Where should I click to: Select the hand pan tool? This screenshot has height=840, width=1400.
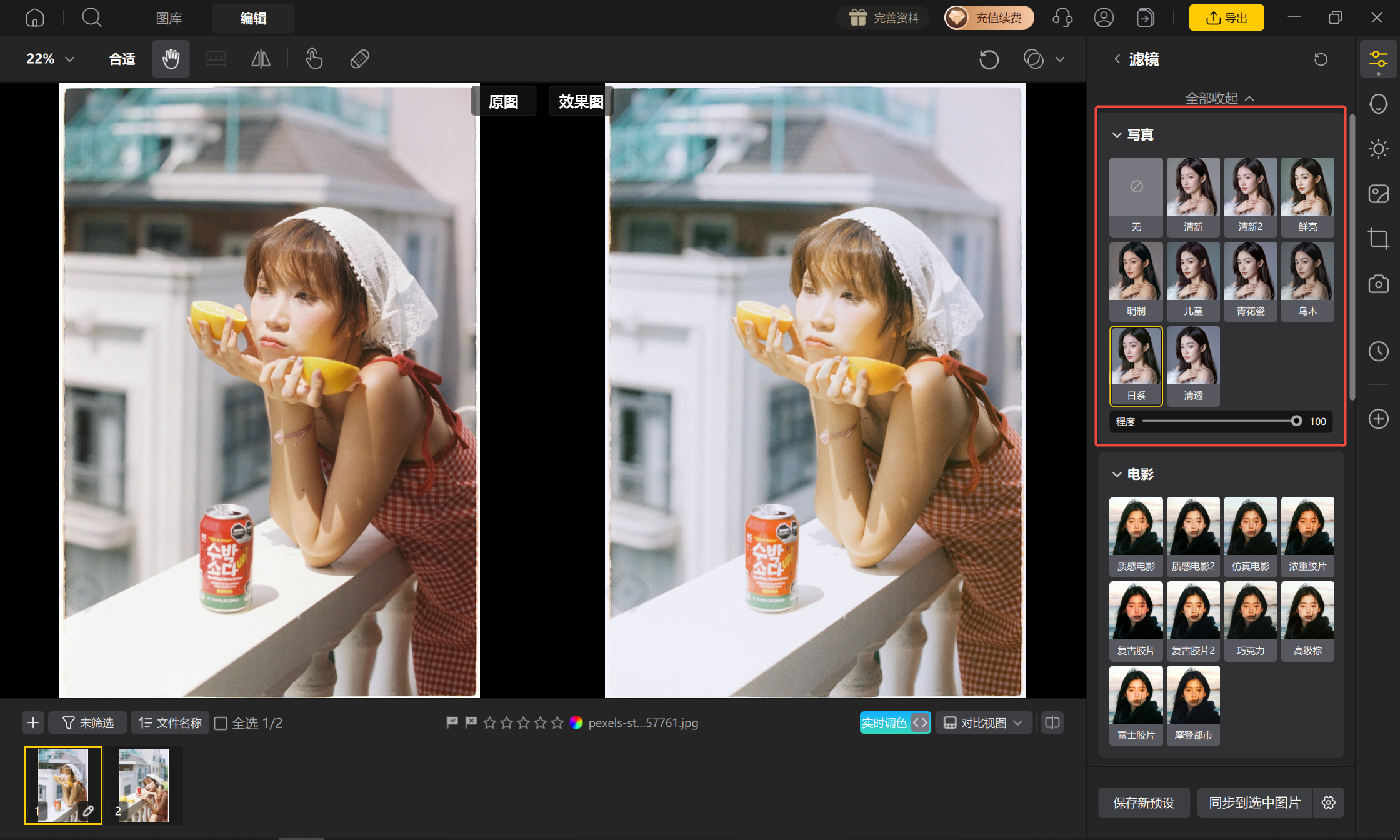(x=171, y=59)
